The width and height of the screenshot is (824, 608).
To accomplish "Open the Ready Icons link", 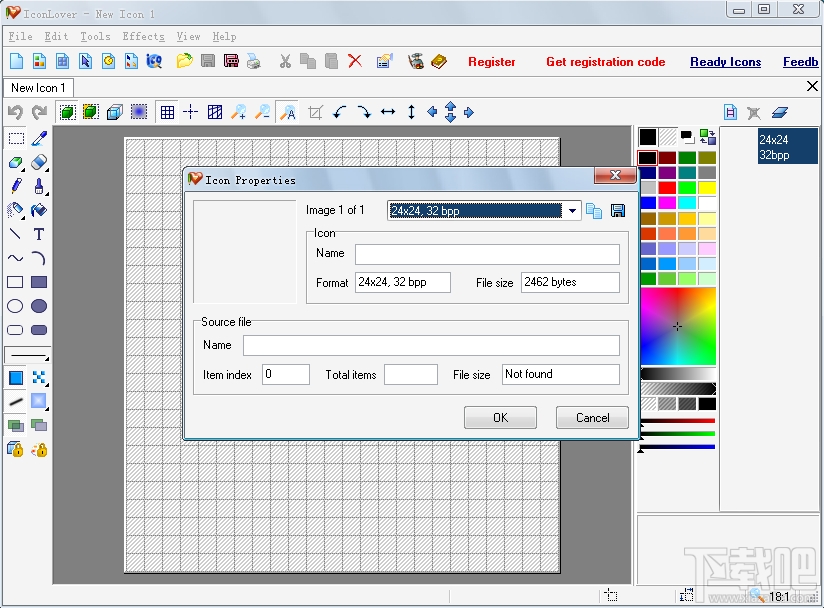I will pyautogui.click(x=725, y=62).
